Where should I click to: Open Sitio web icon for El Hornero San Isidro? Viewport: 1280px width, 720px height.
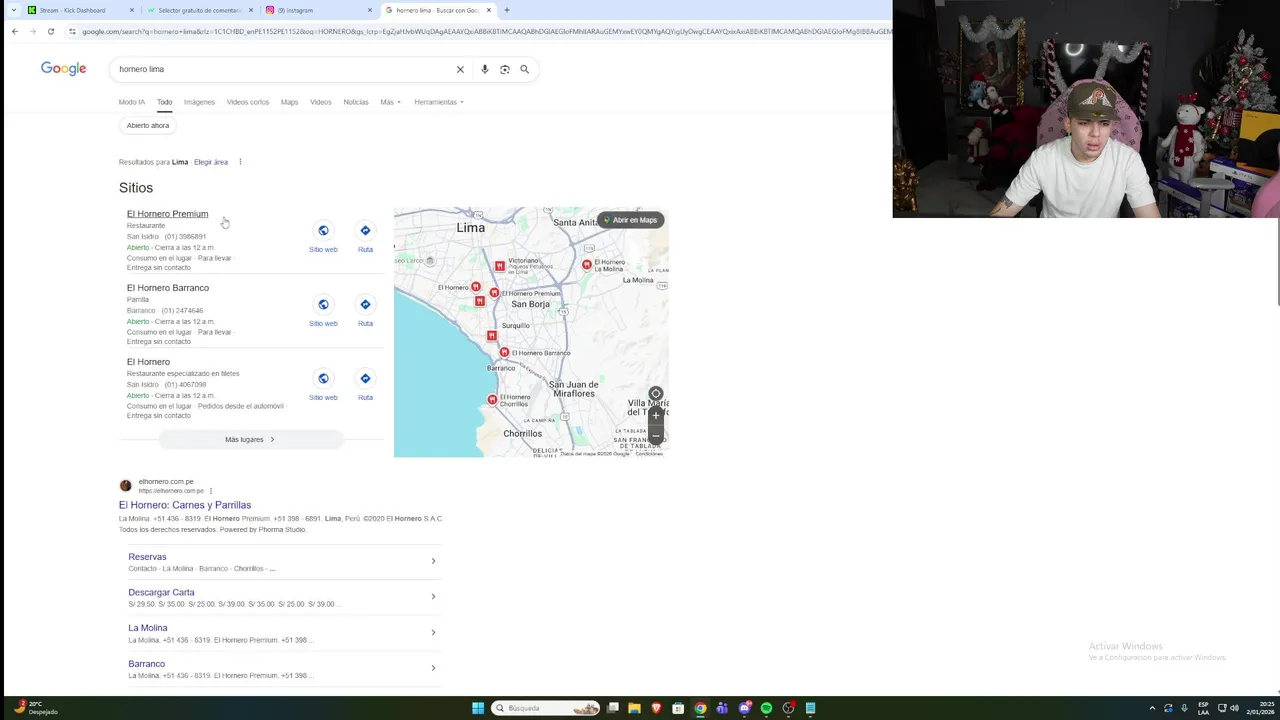[323, 379]
